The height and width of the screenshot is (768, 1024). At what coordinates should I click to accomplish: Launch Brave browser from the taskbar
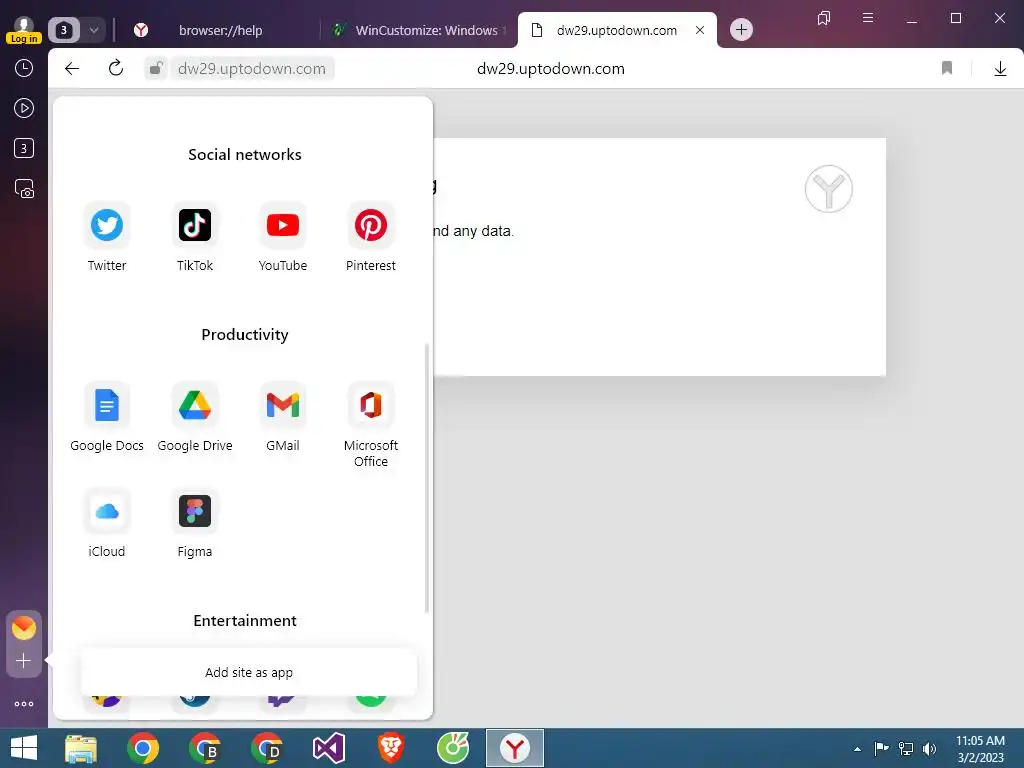click(x=391, y=748)
